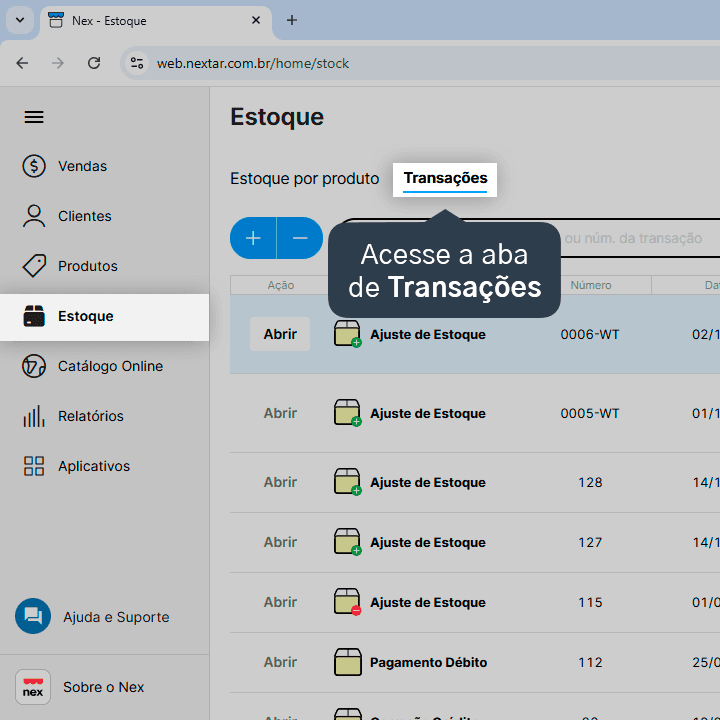Click Ajuste de Estoque text in row 128
Image resolution: width=720 pixels, height=720 pixels.
428,483
